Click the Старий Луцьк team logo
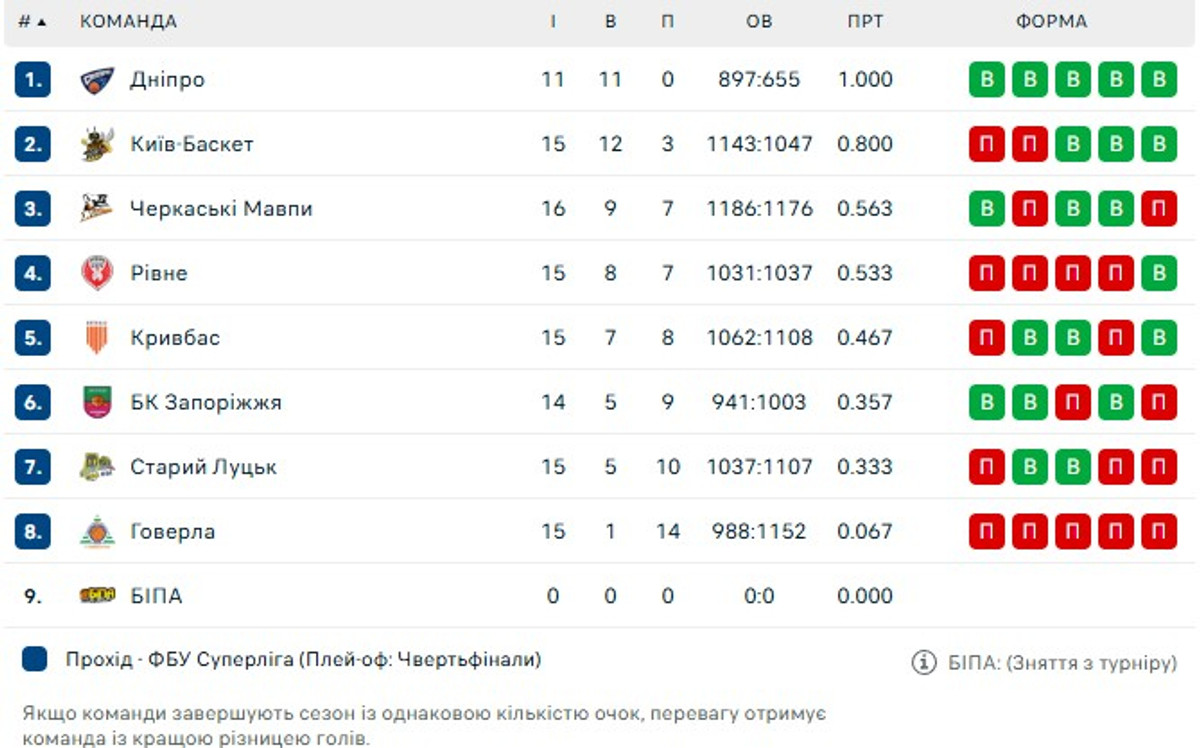This screenshot has width=1200, height=748. (x=97, y=467)
